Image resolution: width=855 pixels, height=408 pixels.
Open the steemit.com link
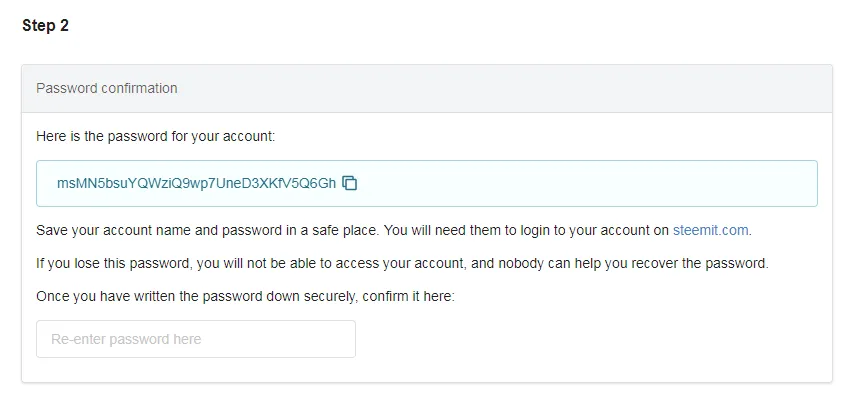point(710,230)
